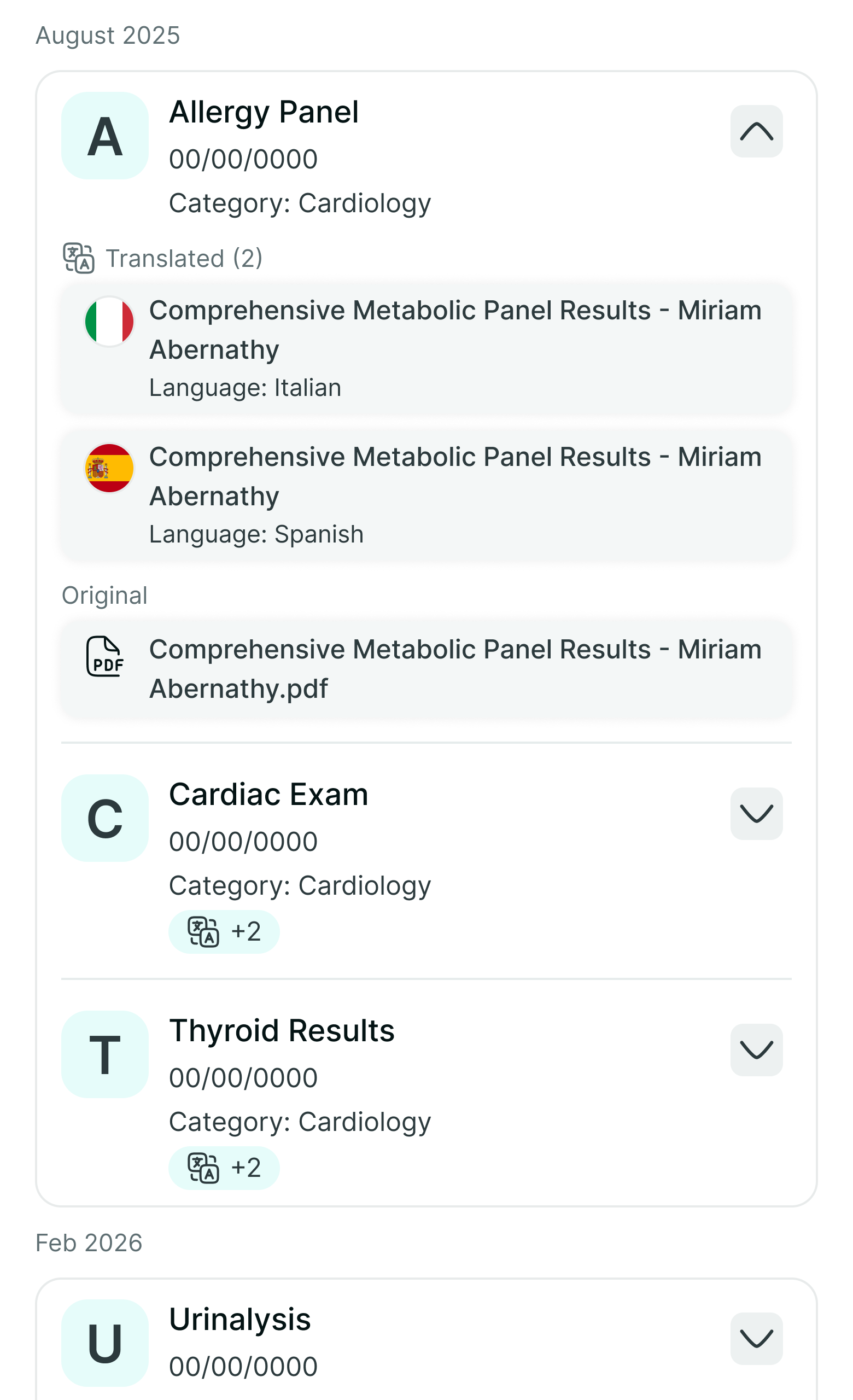Collapse the Allergy Panel record
Viewport: 853px width, 1400px height.
click(756, 131)
